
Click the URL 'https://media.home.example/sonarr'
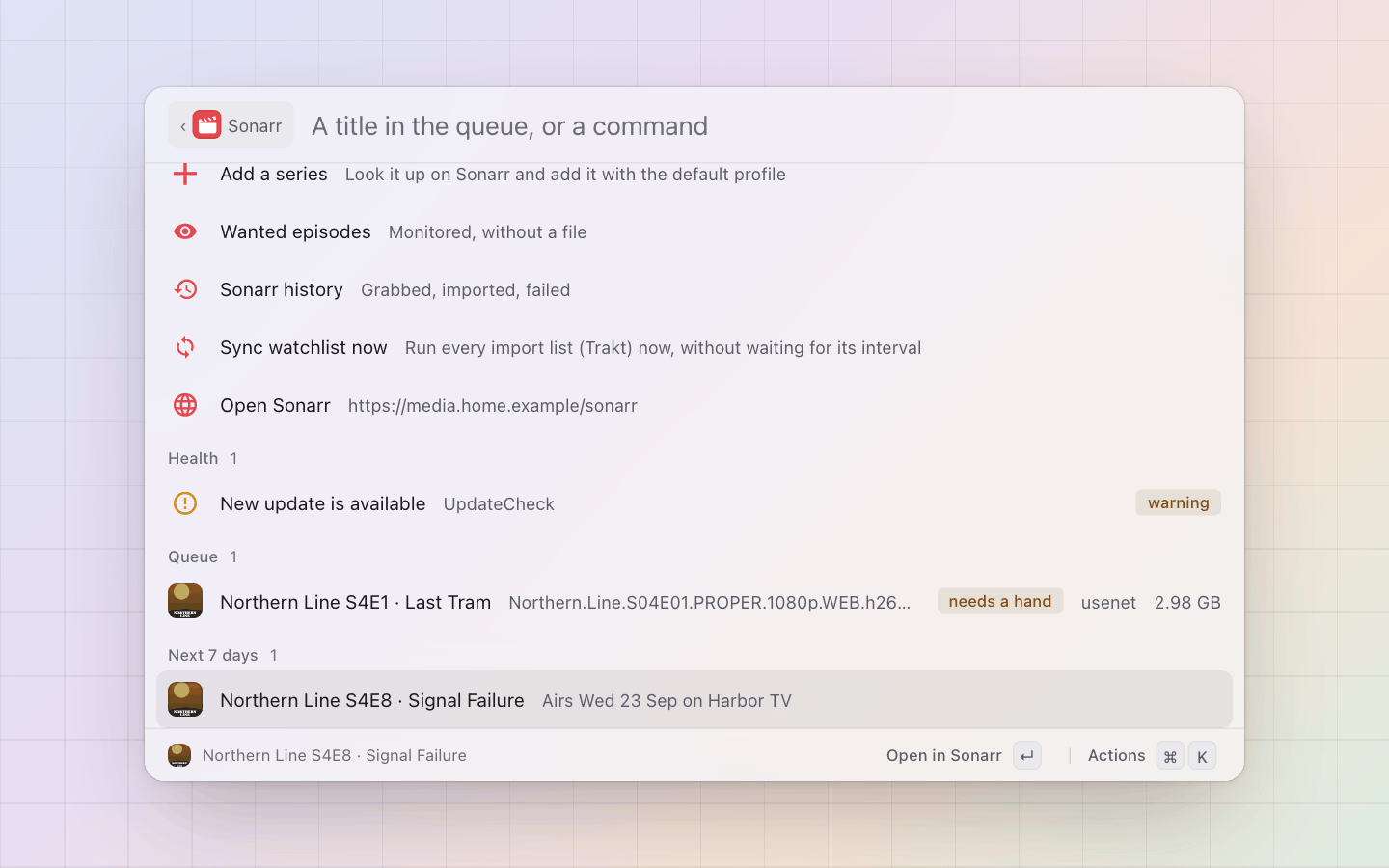[492, 406]
